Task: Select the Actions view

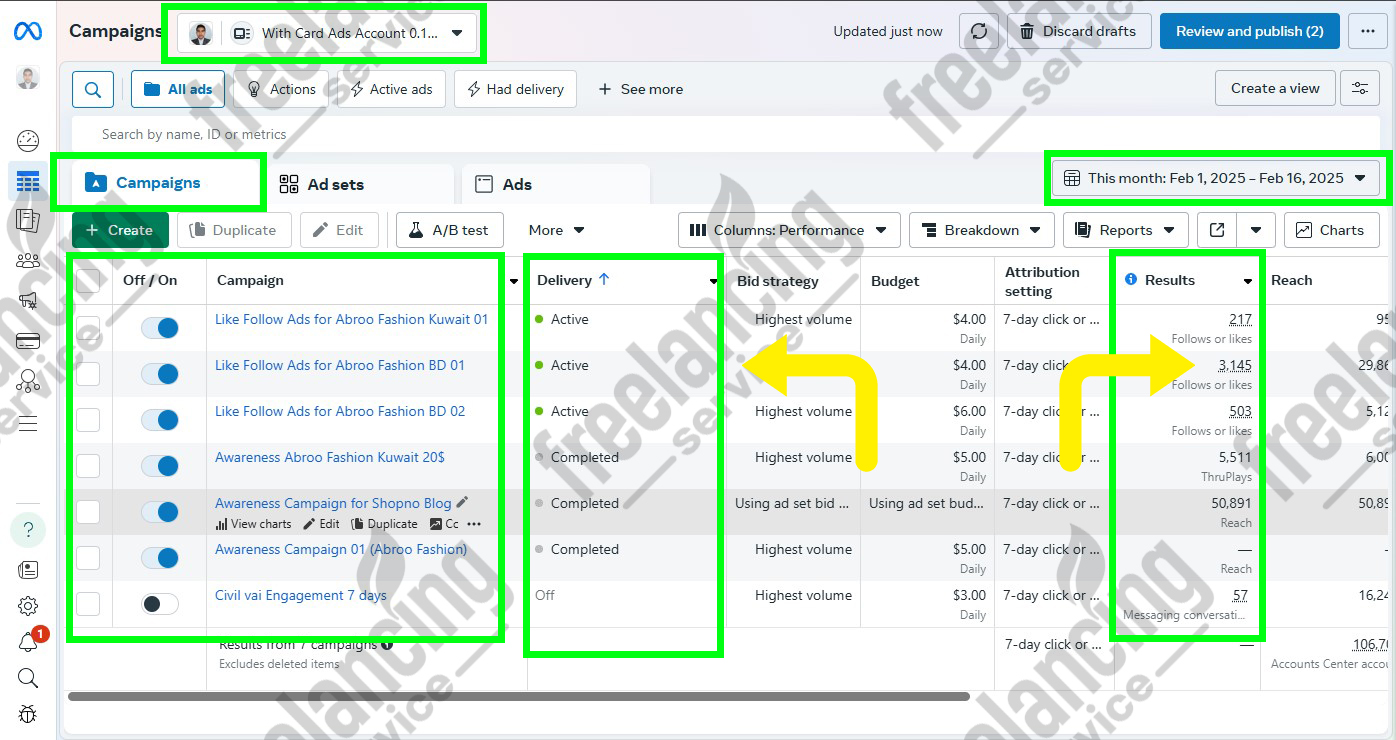Action: [x=281, y=89]
